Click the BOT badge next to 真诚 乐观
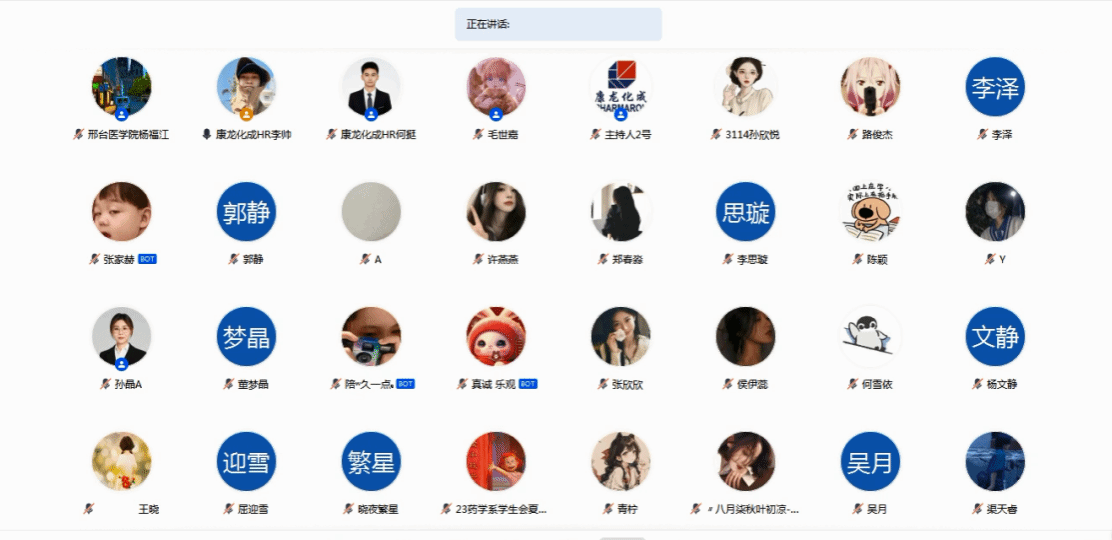This screenshot has width=1112, height=540. pos(528,384)
